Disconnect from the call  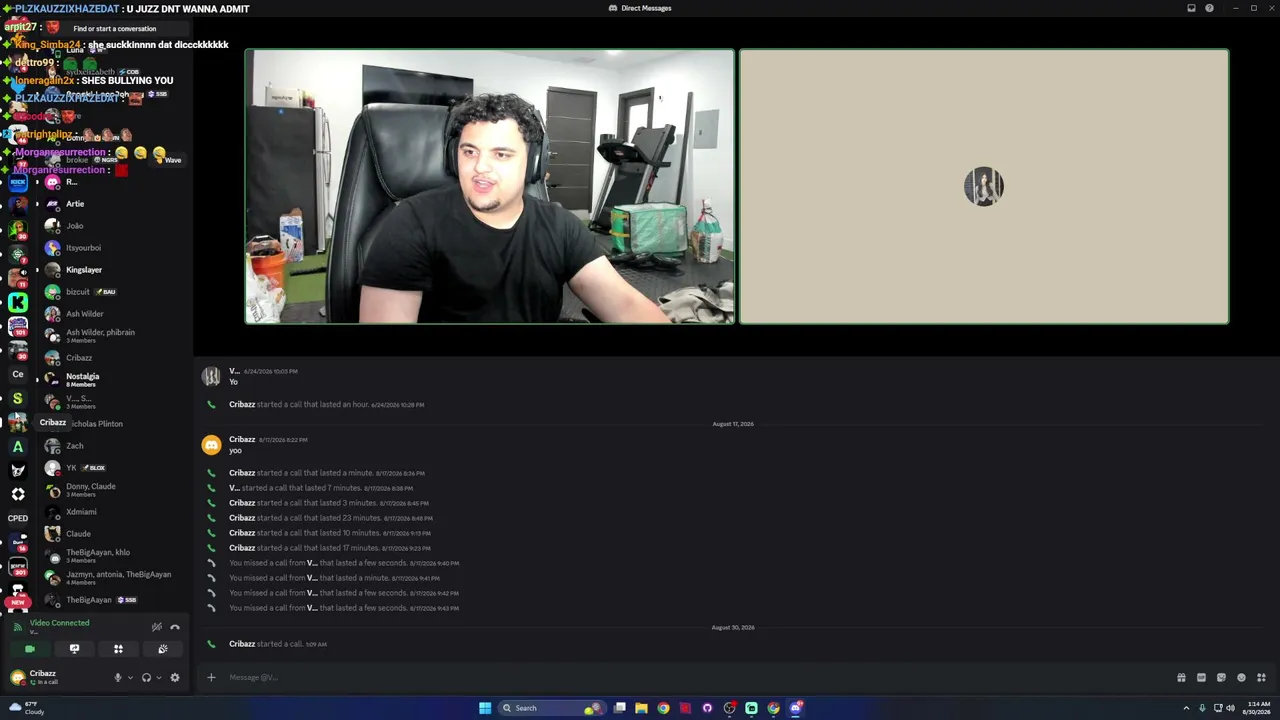pos(175,627)
